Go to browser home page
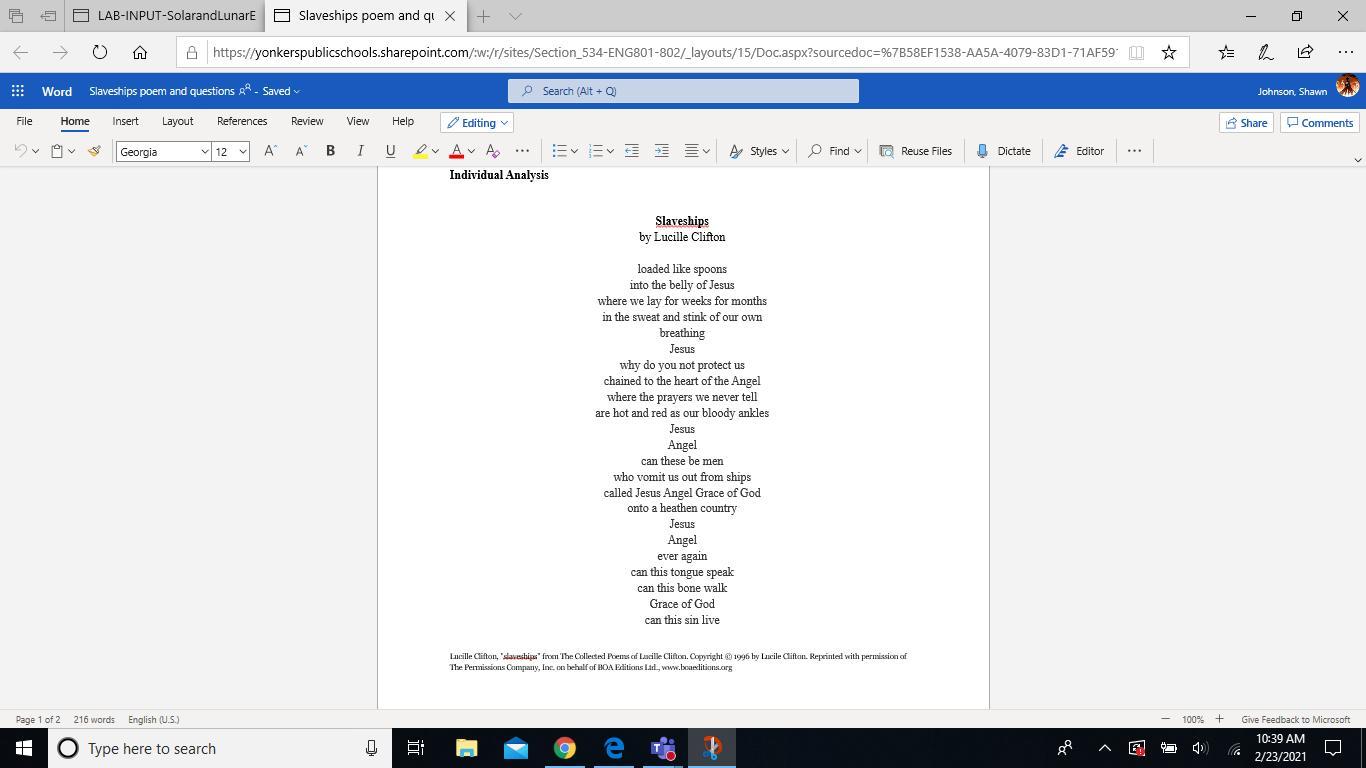 point(140,52)
